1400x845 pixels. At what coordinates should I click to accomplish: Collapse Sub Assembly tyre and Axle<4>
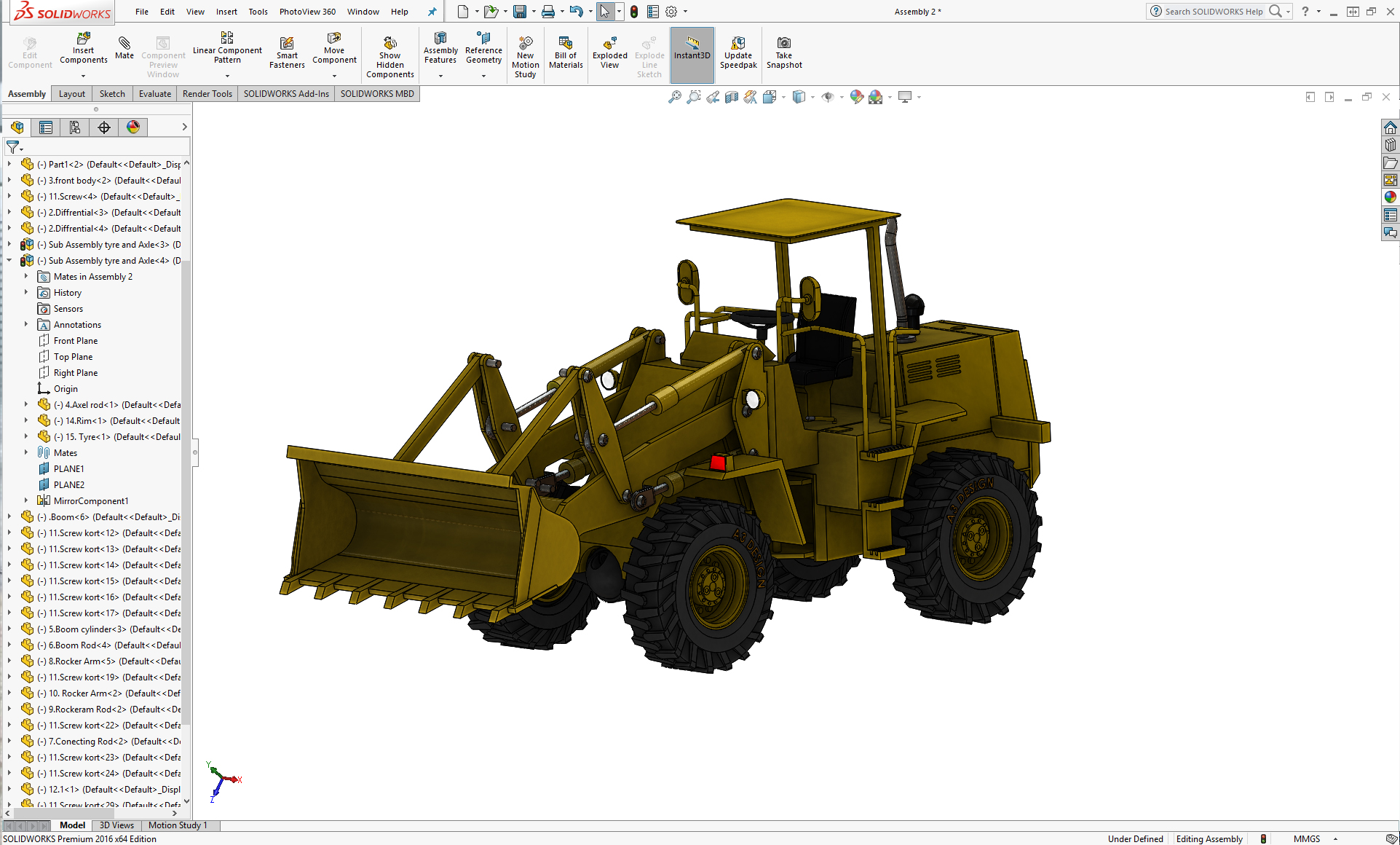(x=9, y=261)
